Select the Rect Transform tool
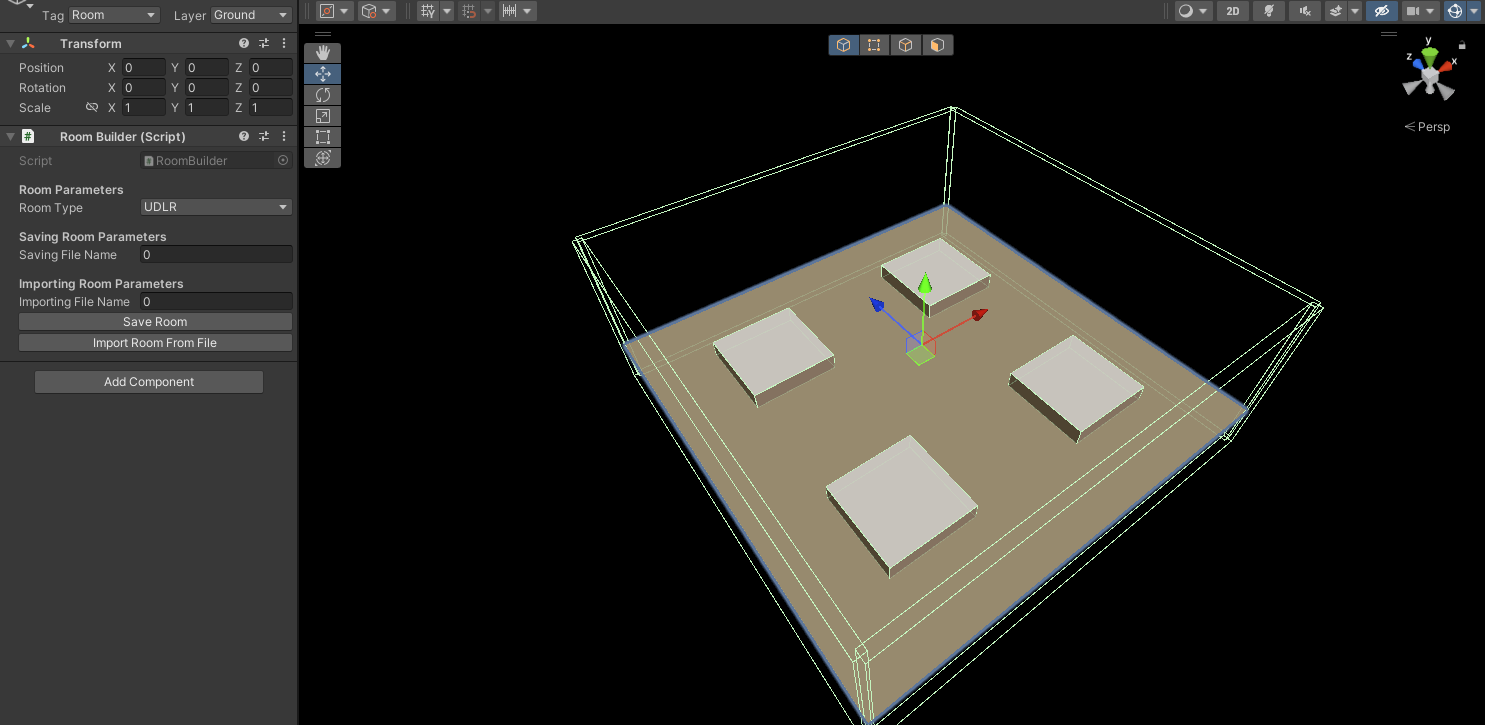This screenshot has height=725, width=1485. pyautogui.click(x=322, y=136)
